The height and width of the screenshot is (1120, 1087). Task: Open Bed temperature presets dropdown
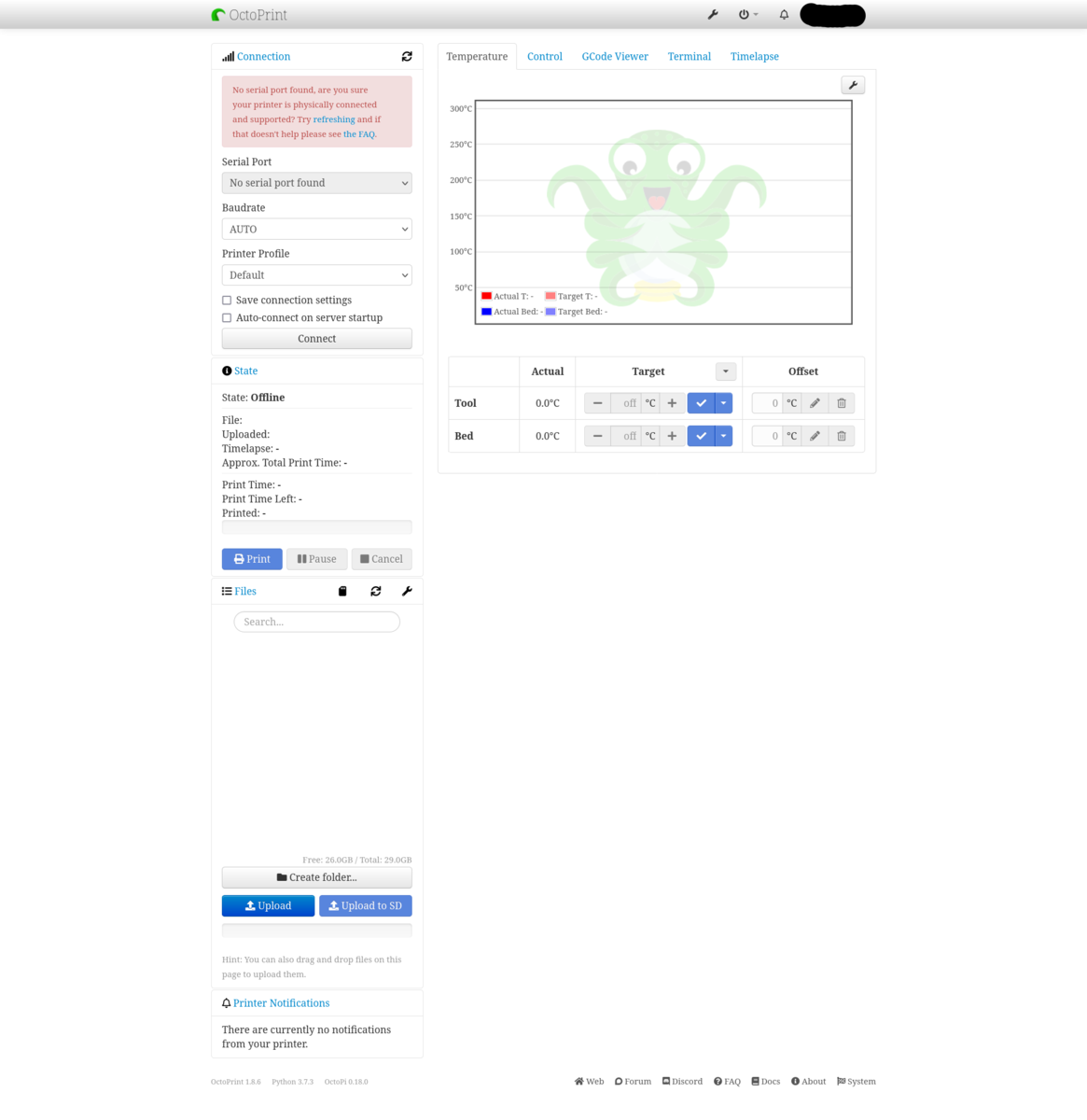coord(724,436)
